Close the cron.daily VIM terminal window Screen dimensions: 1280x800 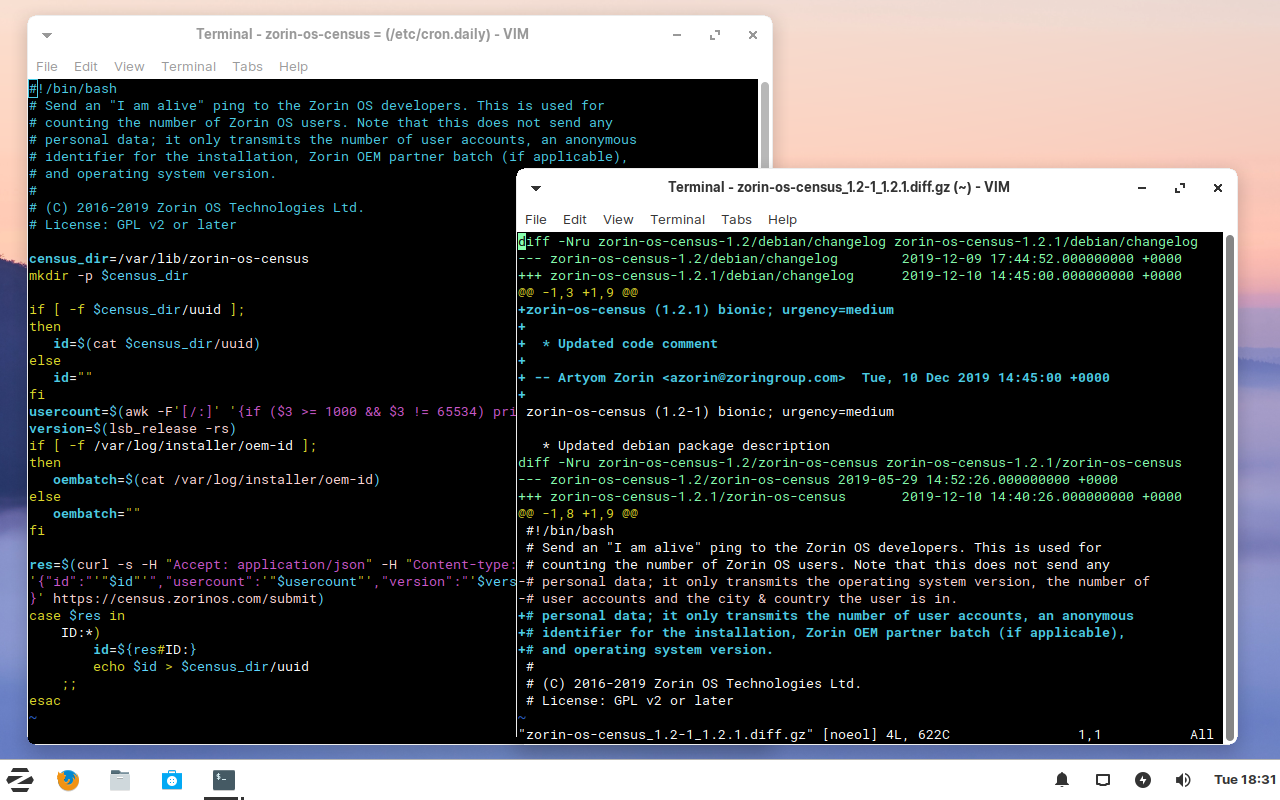pos(753,35)
